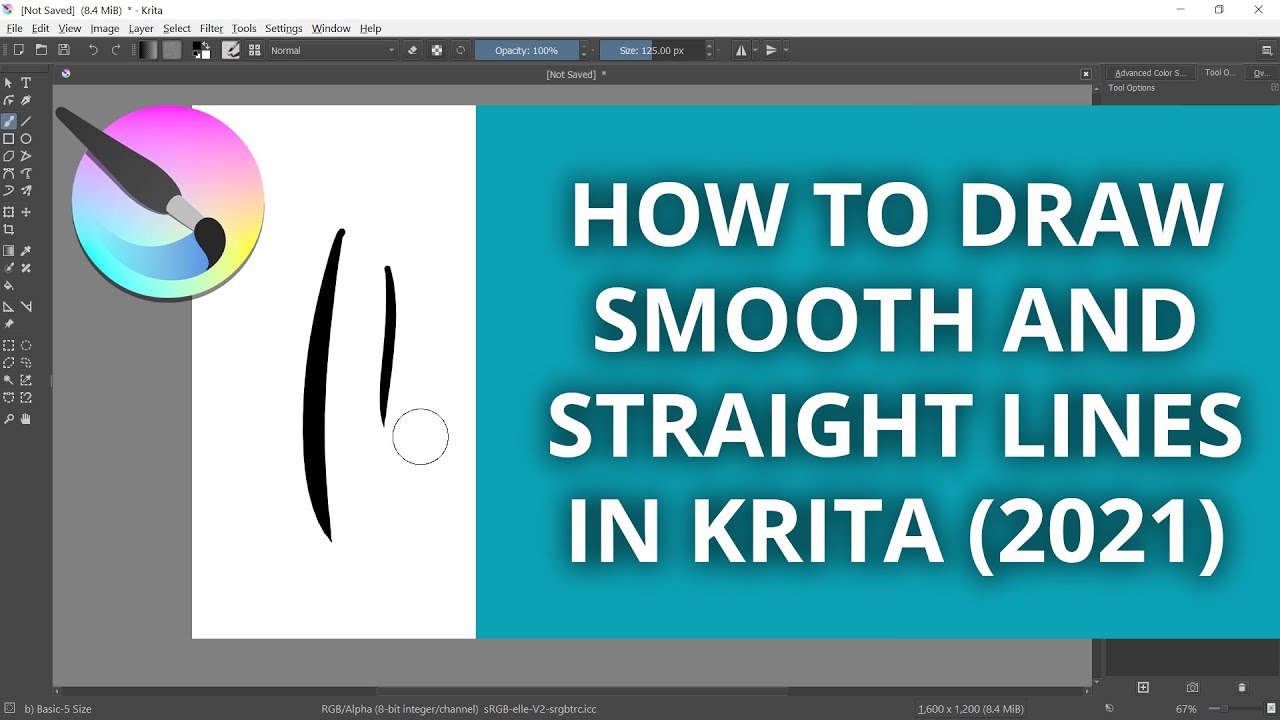Select the Assistant tool
Viewport: 1280px width, 720px height.
[9, 307]
